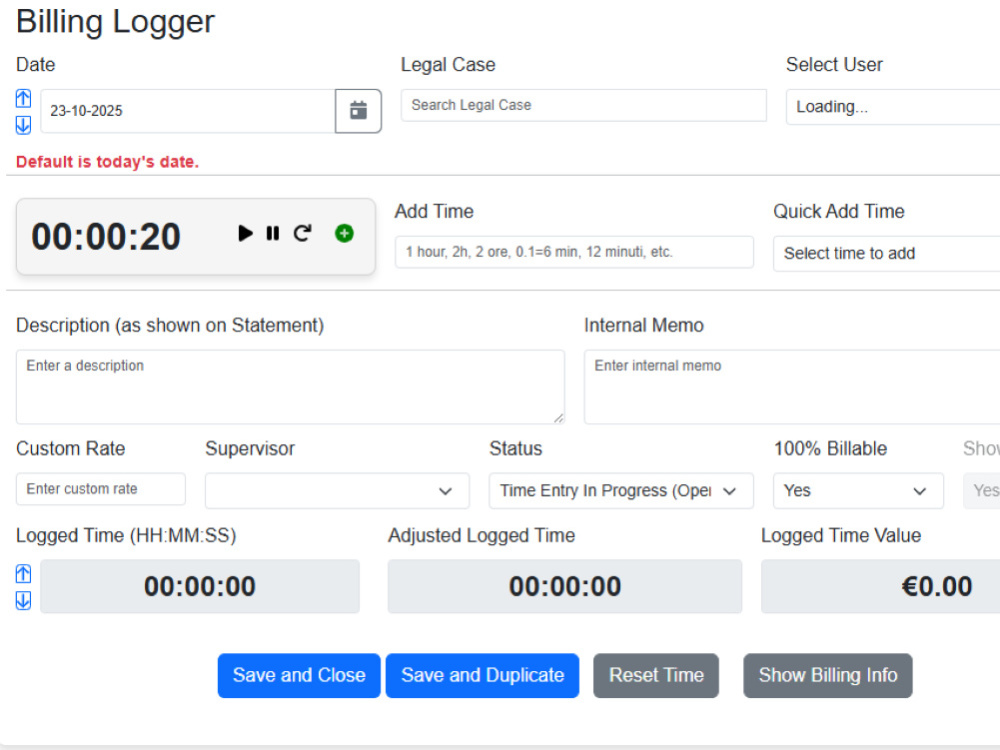Decrease logged time with down-arrow icon
1000x750 pixels.
click(23, 600)
